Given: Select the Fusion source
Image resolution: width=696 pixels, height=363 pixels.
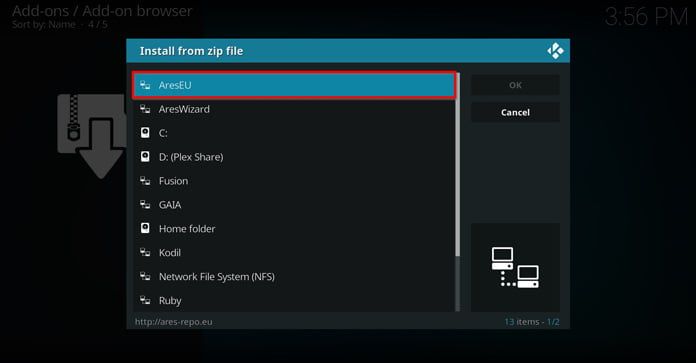Looking at the screenshot, I should 294,181.
